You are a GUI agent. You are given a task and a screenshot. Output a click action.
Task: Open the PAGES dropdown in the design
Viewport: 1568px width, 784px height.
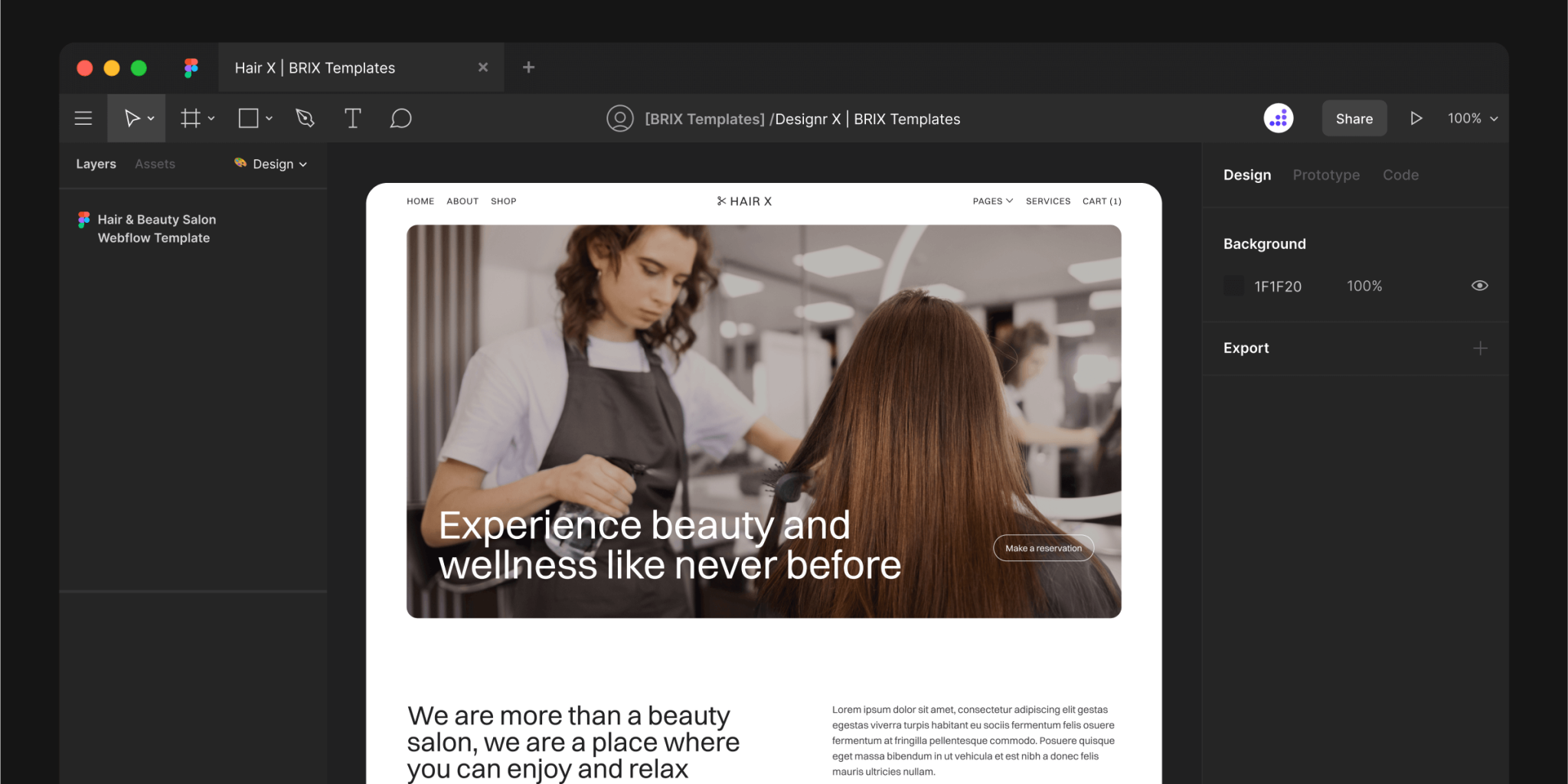point(991,201)
